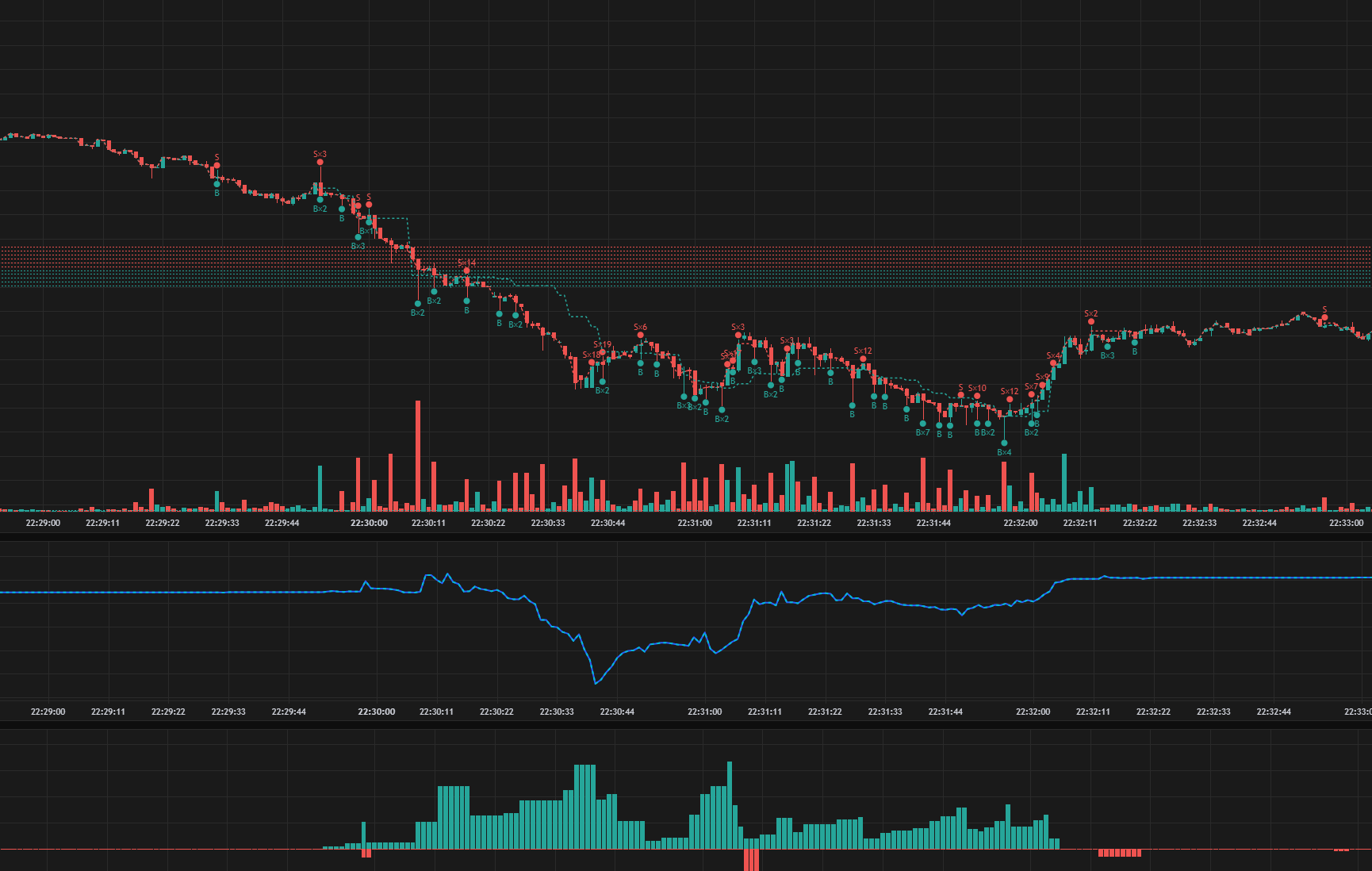Select the S×7 sell marker
Viewport: 1372px width, 871px height.
click(x=1031, y=394)
